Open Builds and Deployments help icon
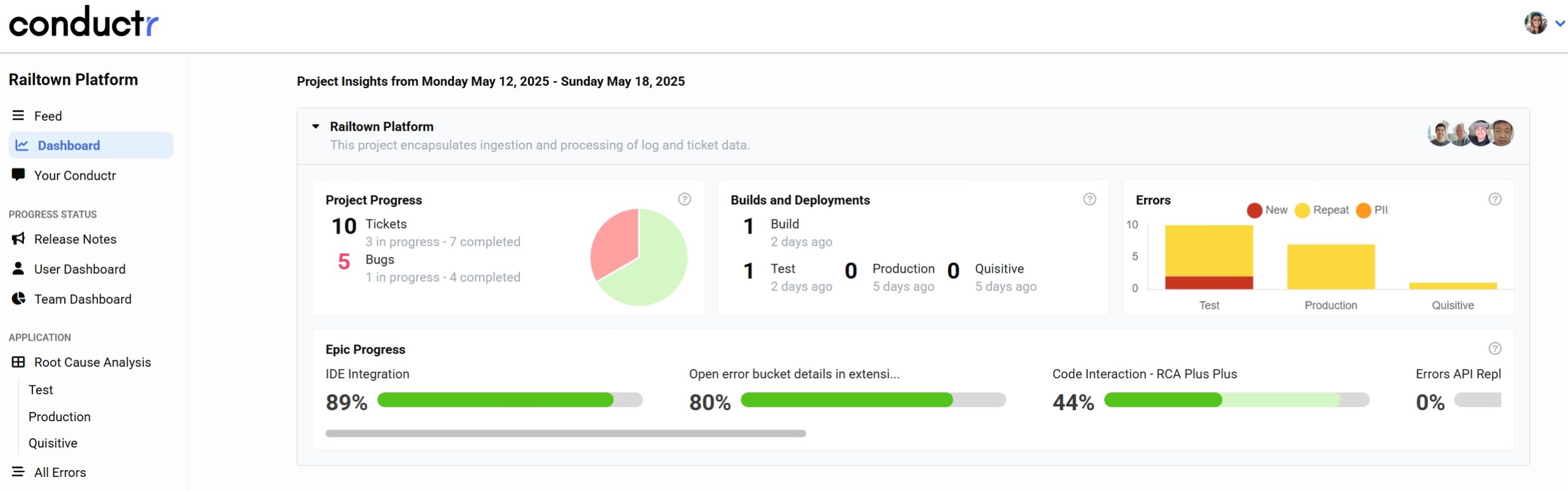 [x=1089, y=199]
